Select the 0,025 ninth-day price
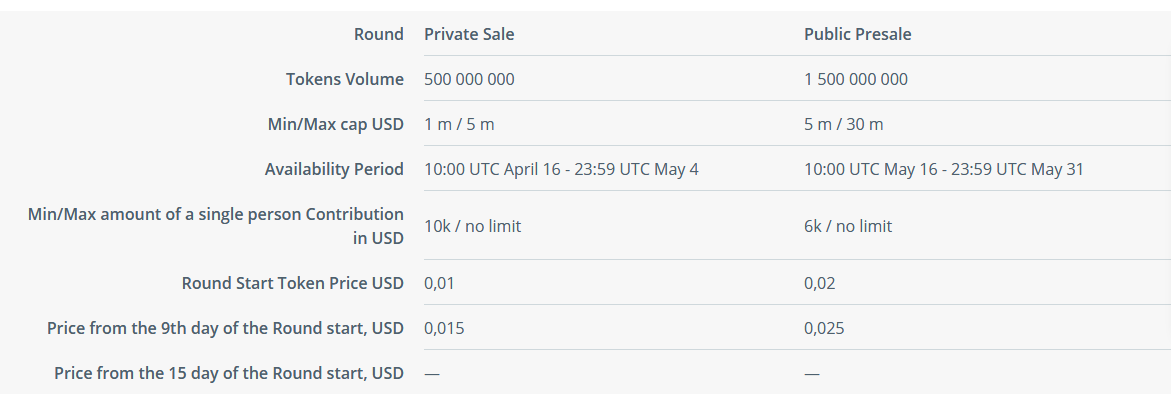The width and height of the screenshot is (1171, 395). [824, 329]
